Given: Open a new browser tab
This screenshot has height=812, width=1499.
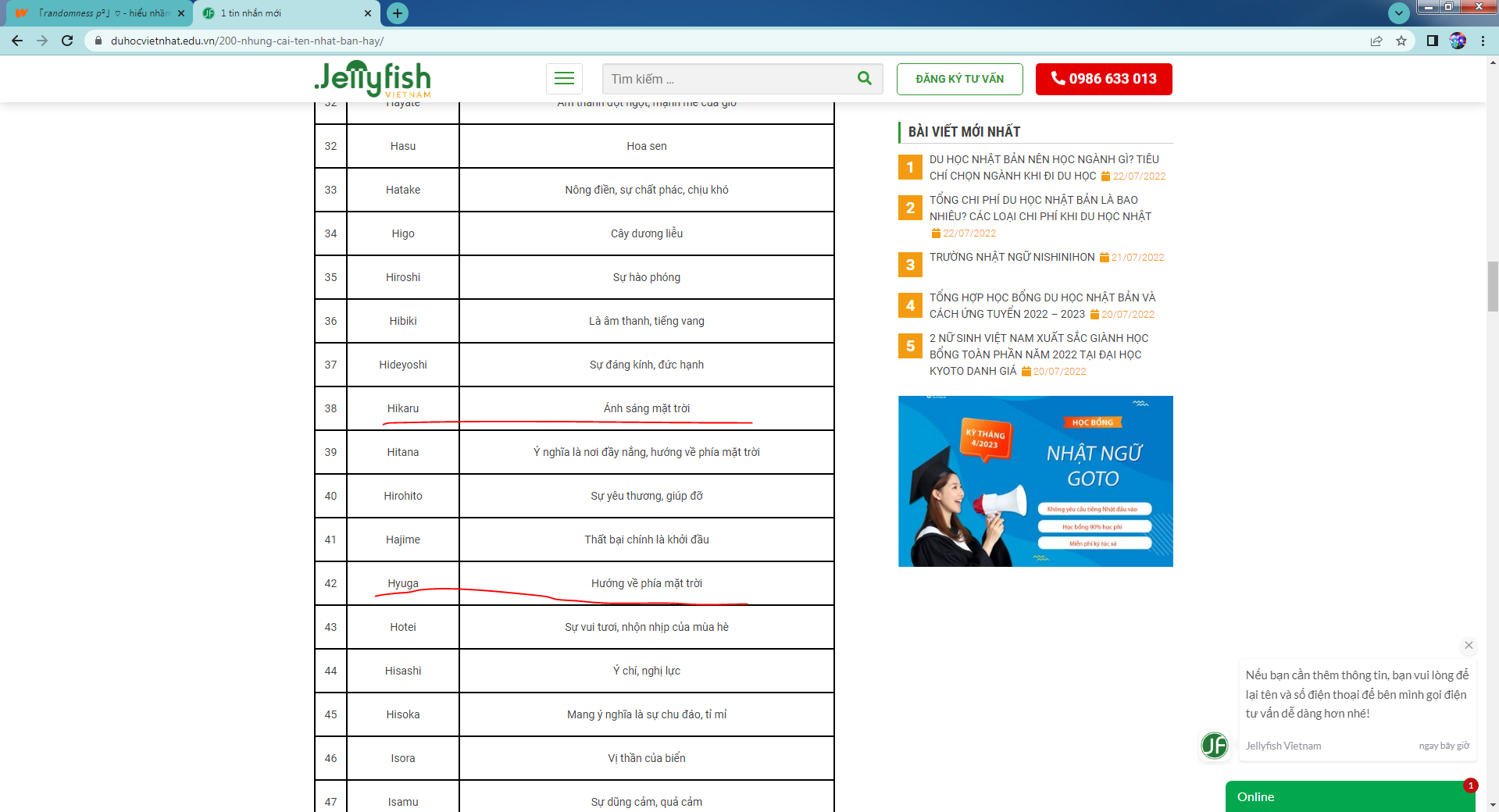Looking at the screenshot, I should (398, 13).
